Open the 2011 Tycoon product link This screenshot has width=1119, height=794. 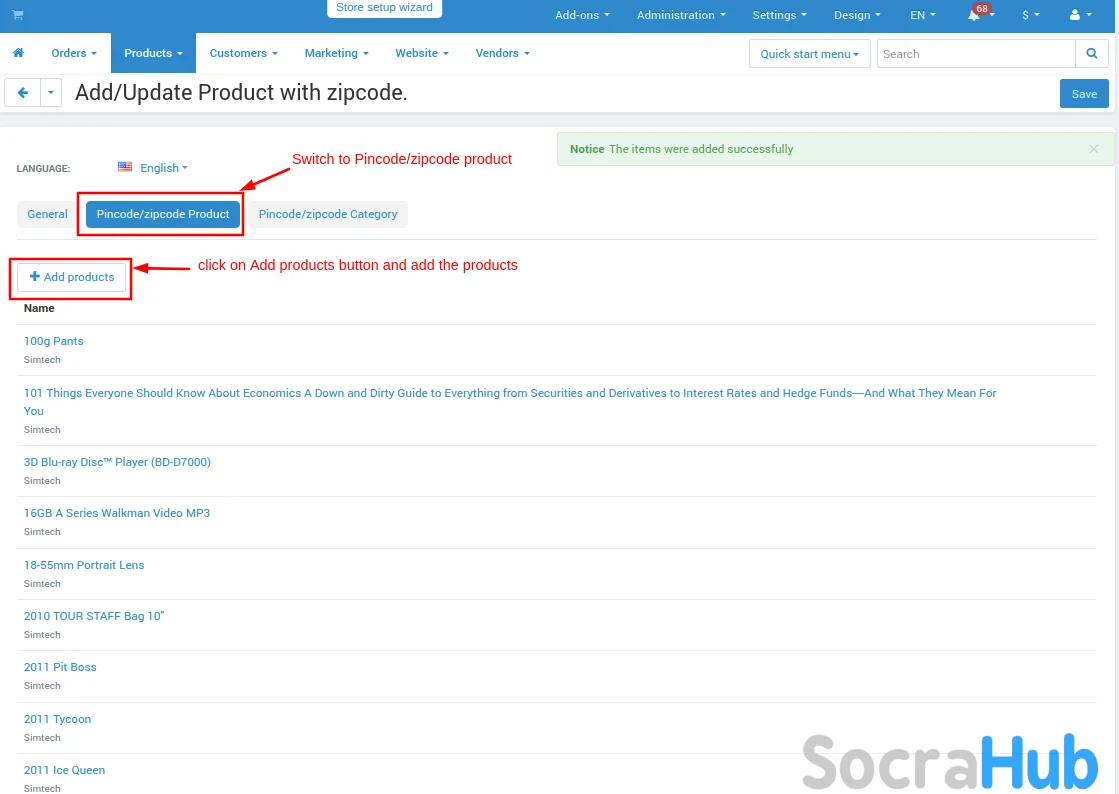pyautogui.click(x=57, y=718)
